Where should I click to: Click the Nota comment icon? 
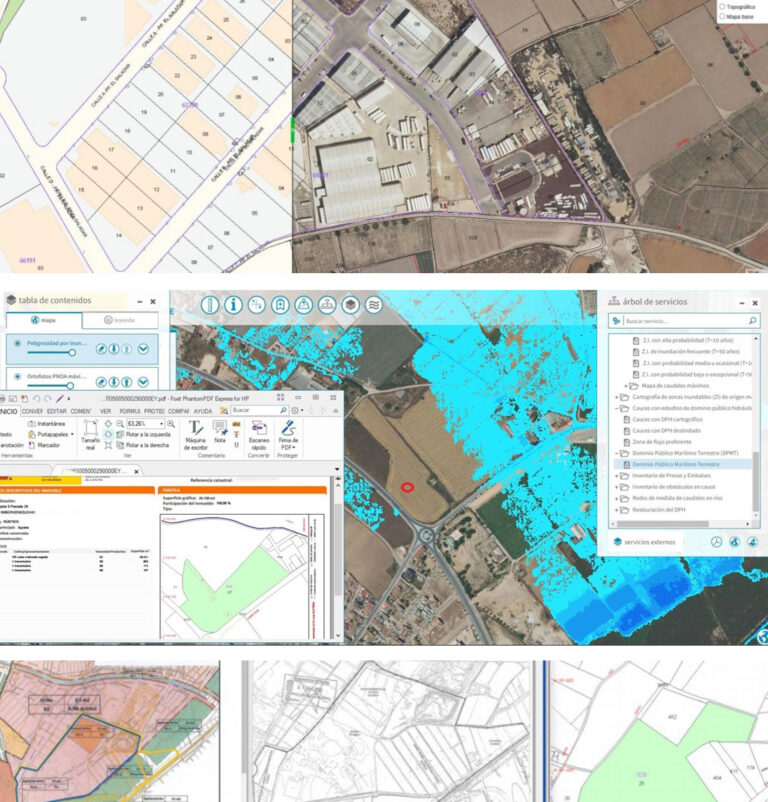tap(220, 429)
